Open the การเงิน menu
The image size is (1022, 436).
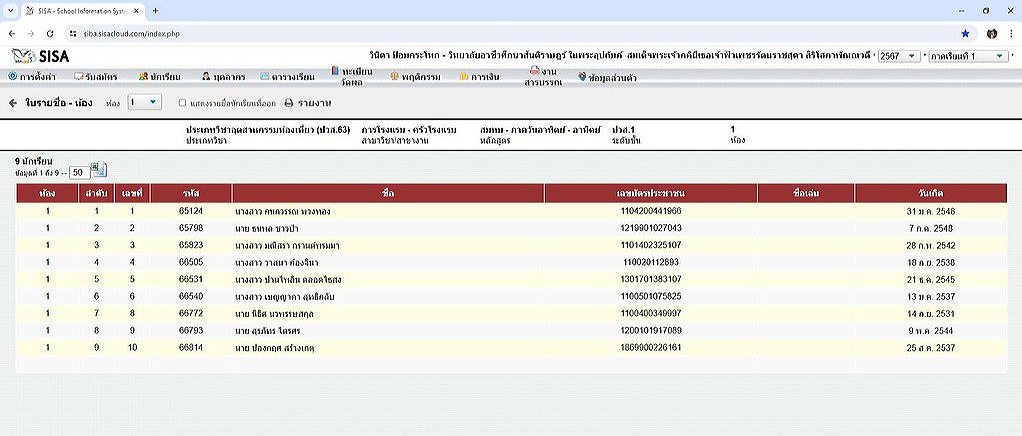[x=480, y=76]
